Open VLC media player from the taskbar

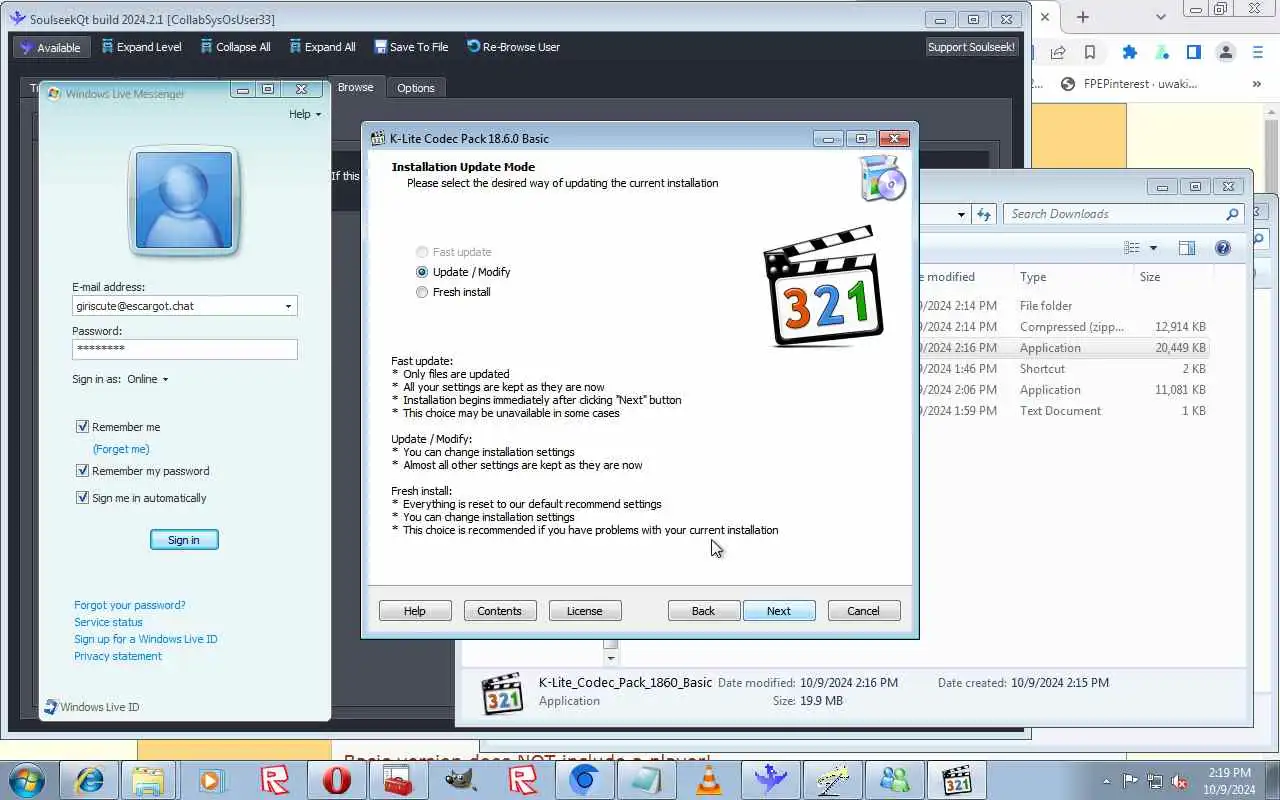[x=709, y=779]
